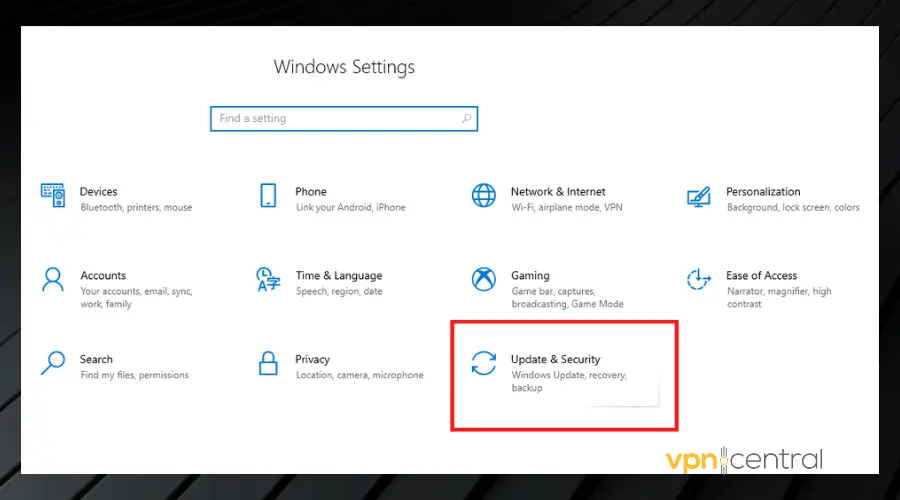The width and height of the screenshot is (900, 500).
Task: Click the Privacy padlock icon
Action: (268, 363)
